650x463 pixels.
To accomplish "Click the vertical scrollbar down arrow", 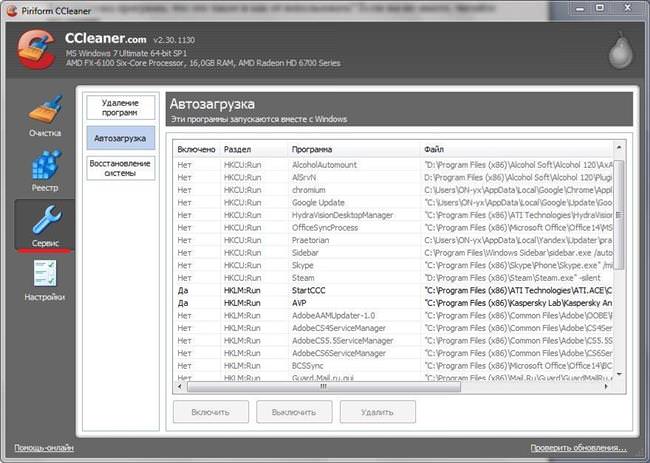I will (x=619, y=374).
